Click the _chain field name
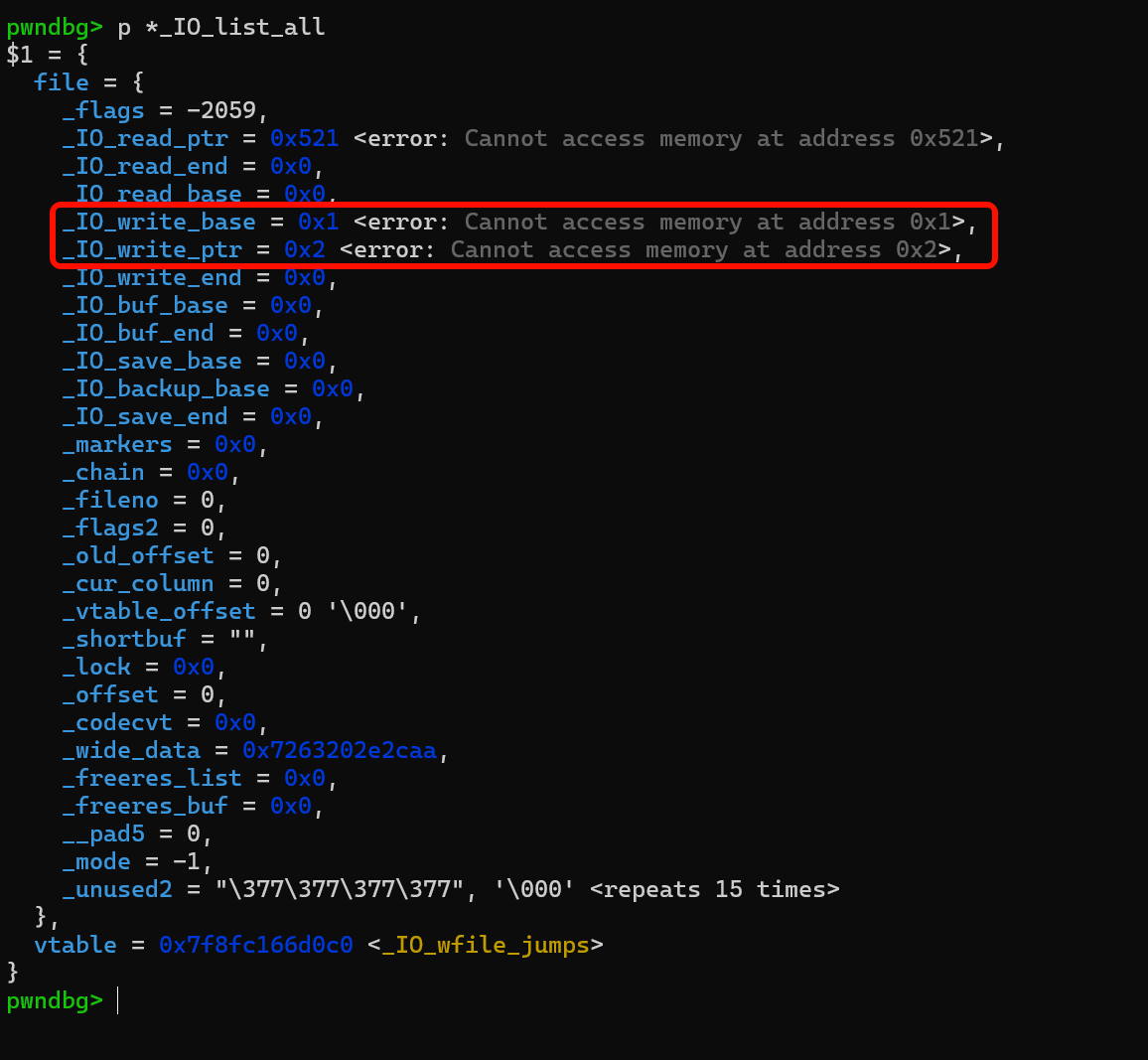The image size is (1148, 1060). click(x=103, y=473)
